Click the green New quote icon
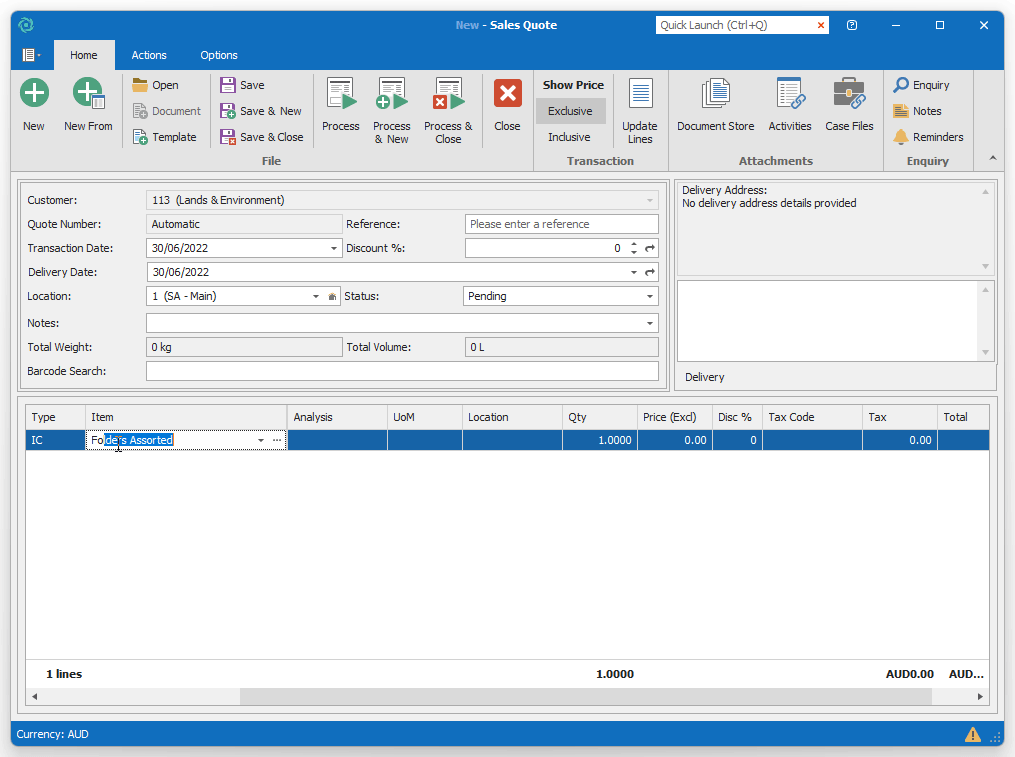The height and width of the screenshot is (757, 1015). 34,95
